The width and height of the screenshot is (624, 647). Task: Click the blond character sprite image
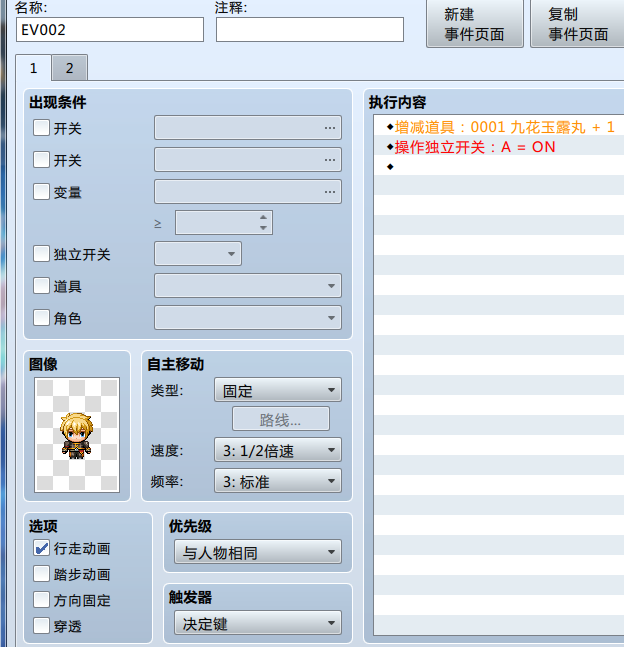pos(77,435)
